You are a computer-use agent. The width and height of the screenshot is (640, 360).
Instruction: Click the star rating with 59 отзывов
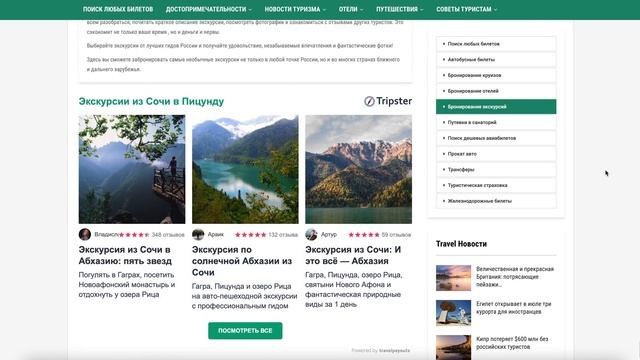point(364,235)
